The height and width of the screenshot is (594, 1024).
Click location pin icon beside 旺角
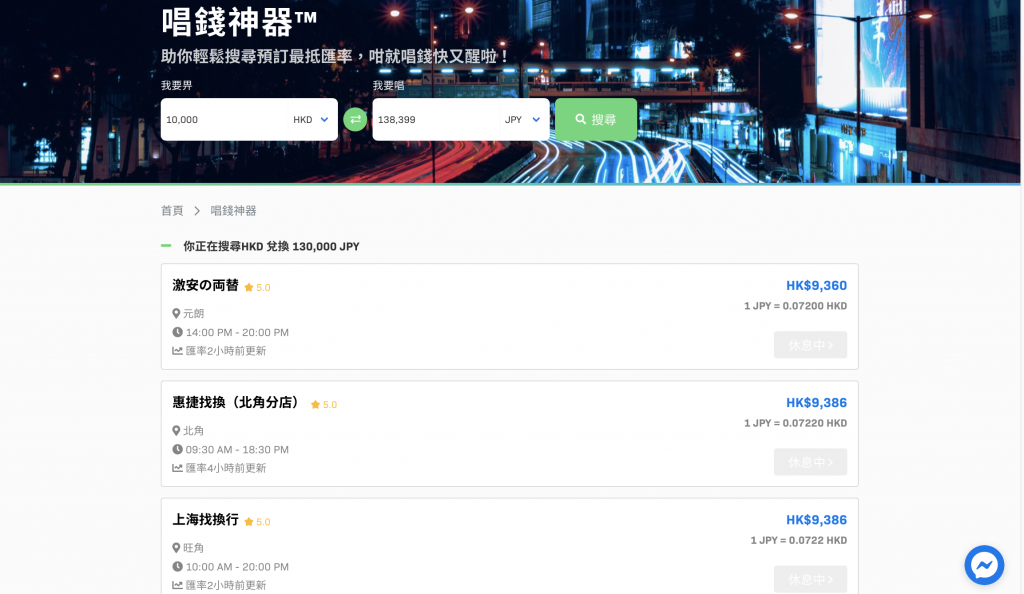177,548
